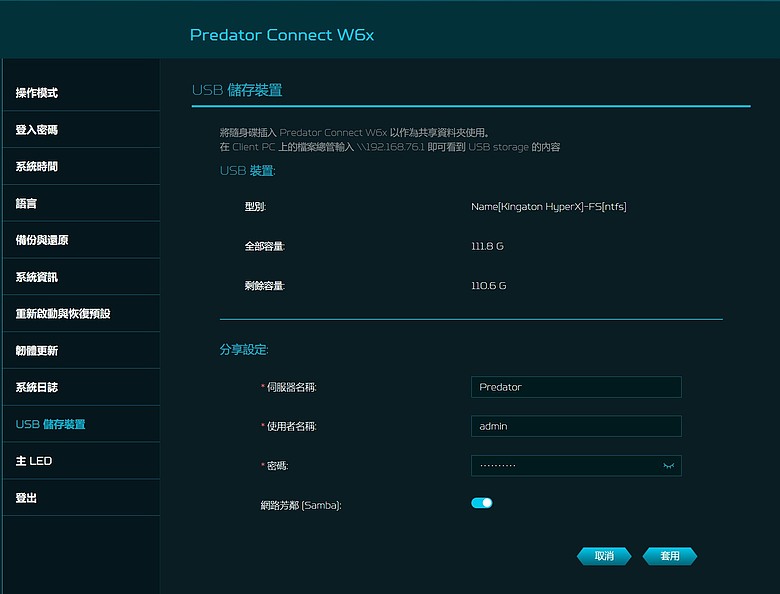This screenshot has height=594, width=780.
Task: Click the Predator Connect W6x title
Action: tap(282, 35)
